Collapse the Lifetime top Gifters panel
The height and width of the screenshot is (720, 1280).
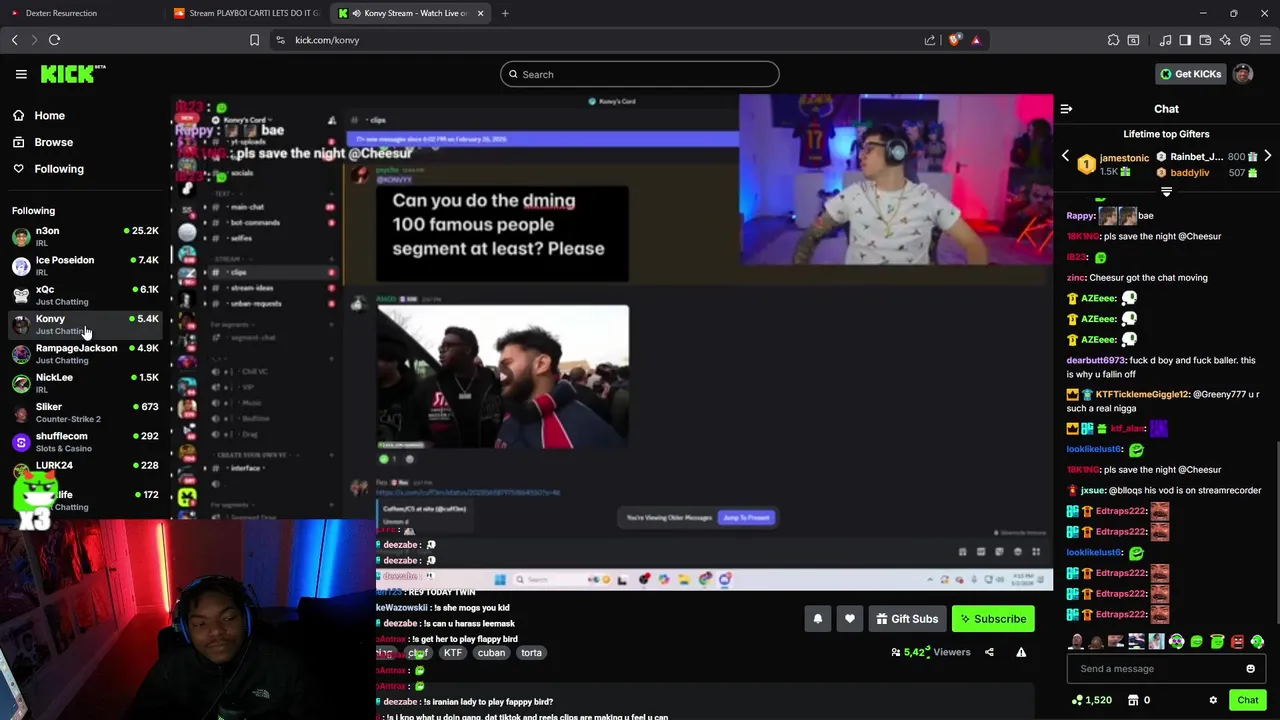[1166, 191]
